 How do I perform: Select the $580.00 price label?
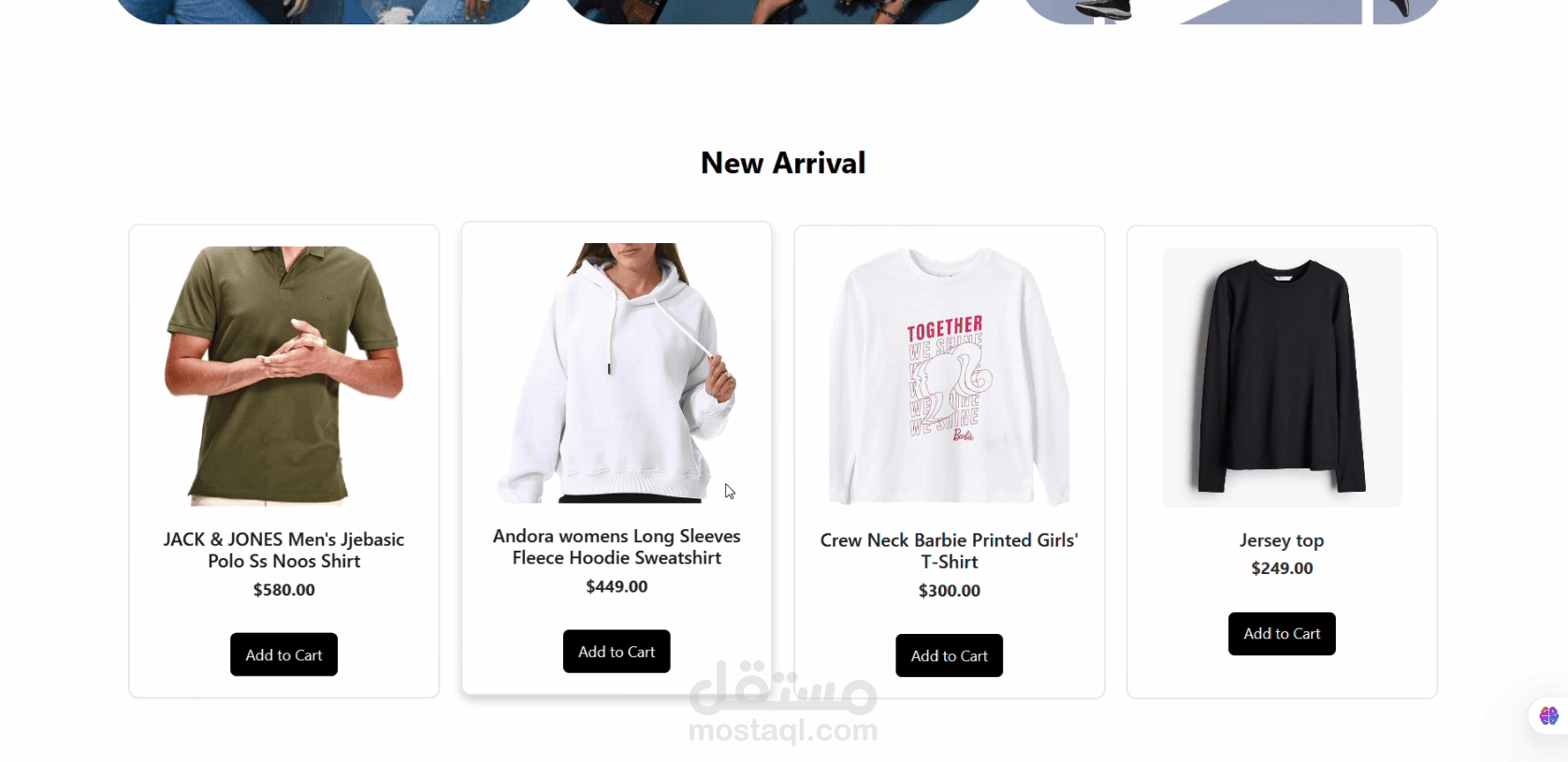283,590
